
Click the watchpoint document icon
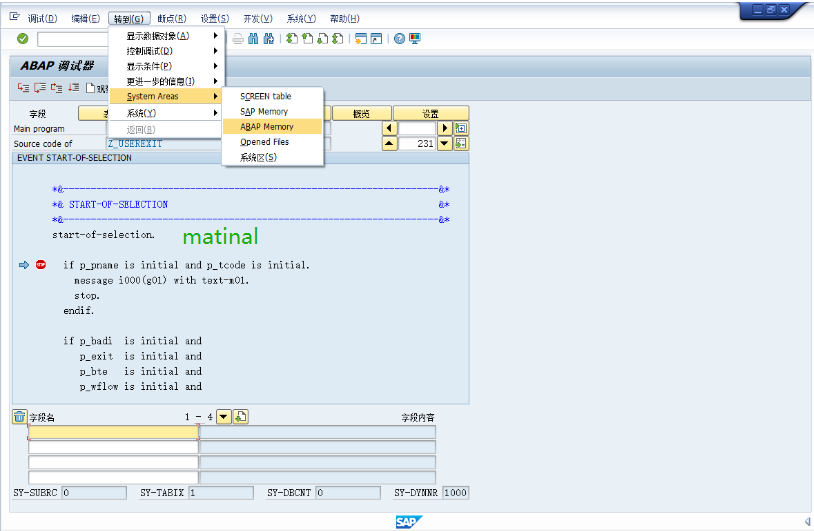click(x=90, y=88)
